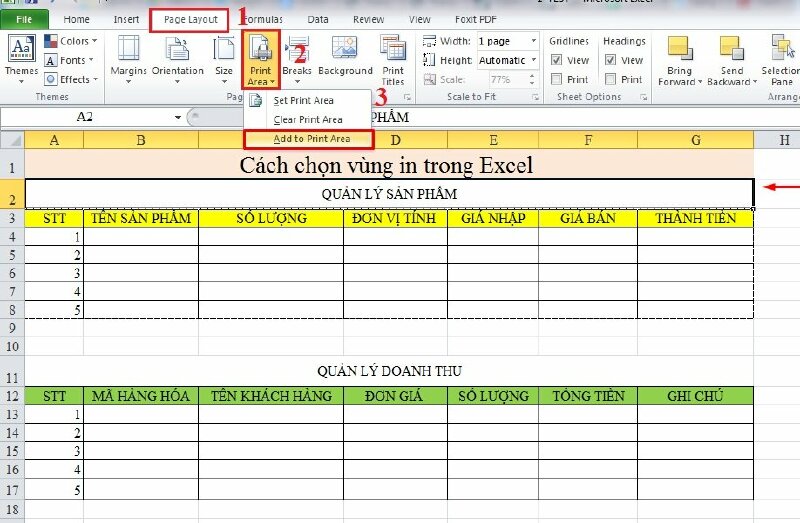Viewport: 800px width, 523px height.
Task: Open Scale to Fit dialog launcher
Action: coord(535,96)
